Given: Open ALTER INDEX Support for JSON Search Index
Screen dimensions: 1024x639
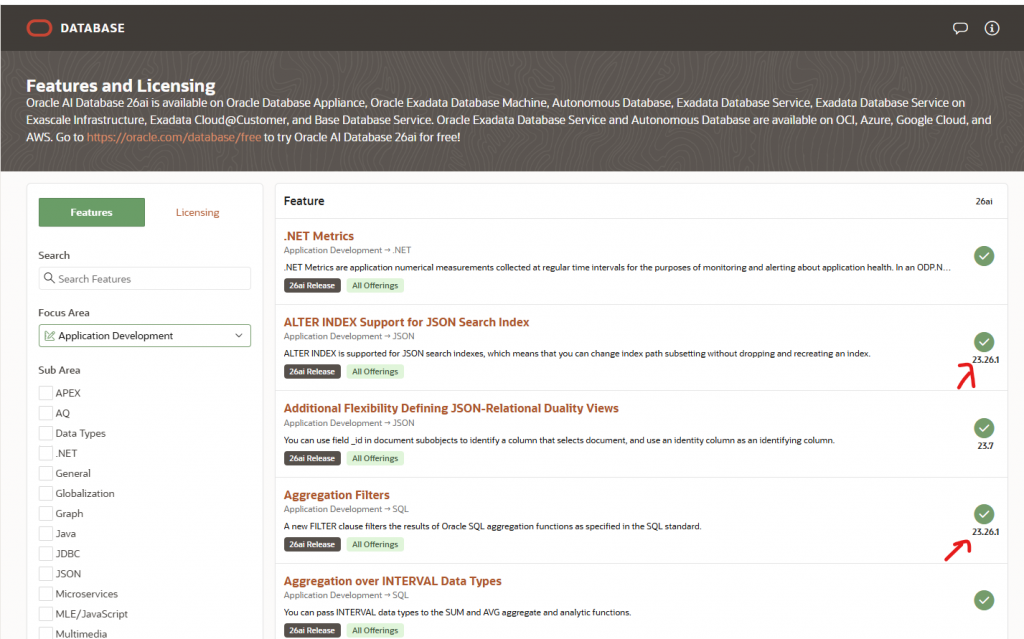Looking at the screenshot, I should point(406,322).
